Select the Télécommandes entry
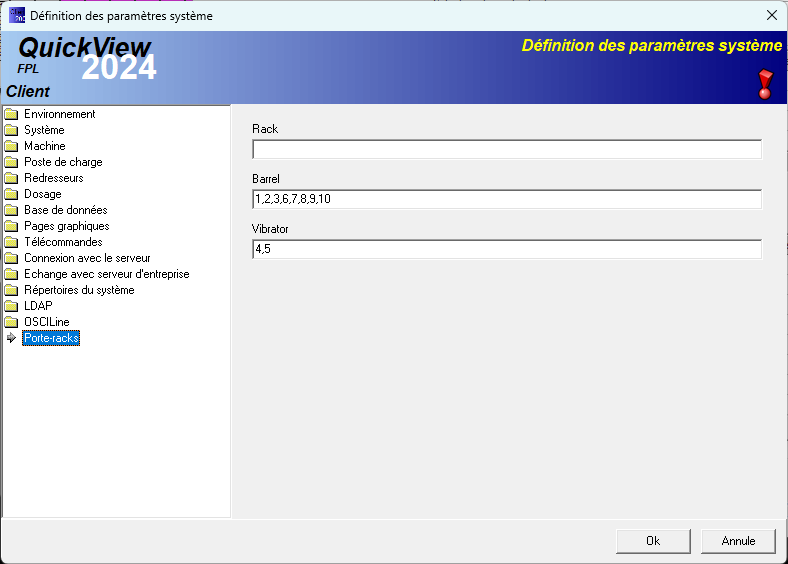Viewport: 788px width, 564px height. coord(63,242)
